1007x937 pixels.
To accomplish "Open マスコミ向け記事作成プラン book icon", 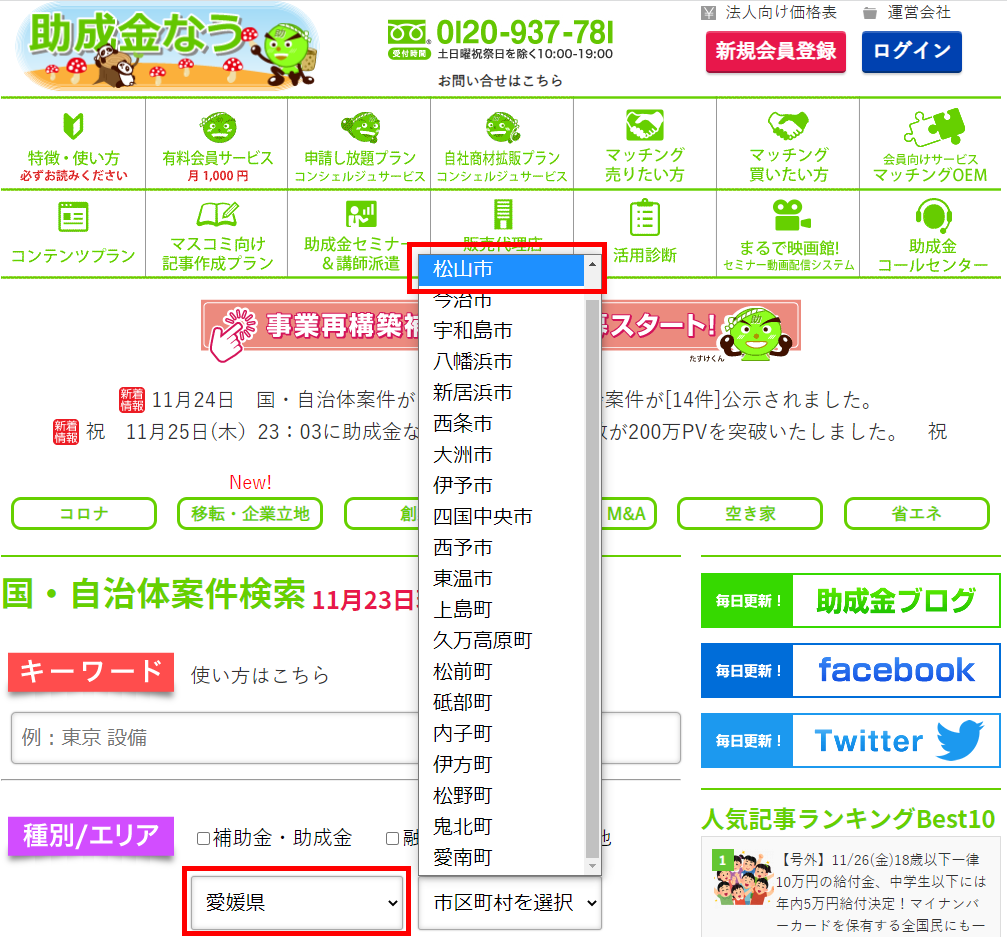I will pos(217,215).
